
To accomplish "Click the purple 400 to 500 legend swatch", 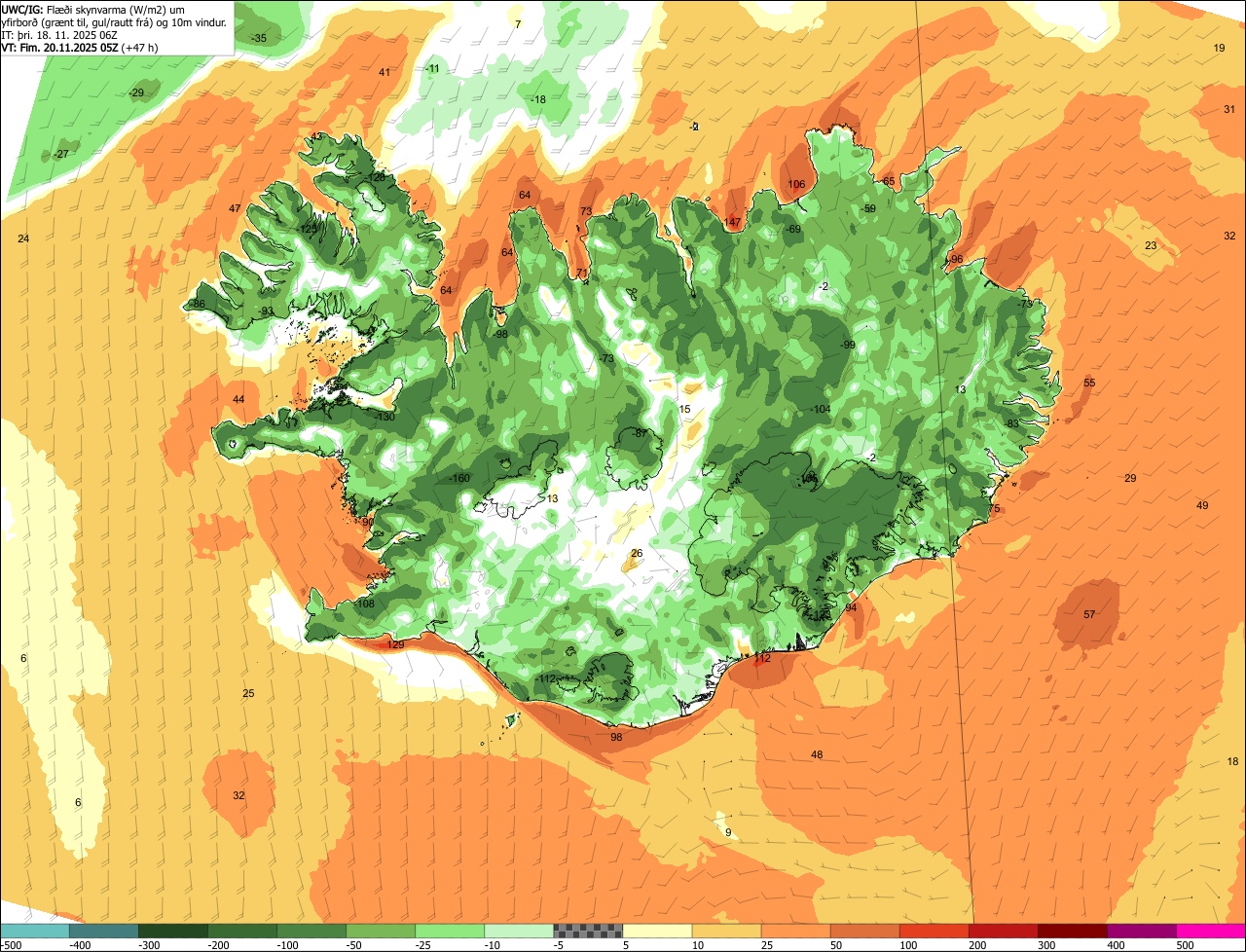I will tap(1141, 931).
